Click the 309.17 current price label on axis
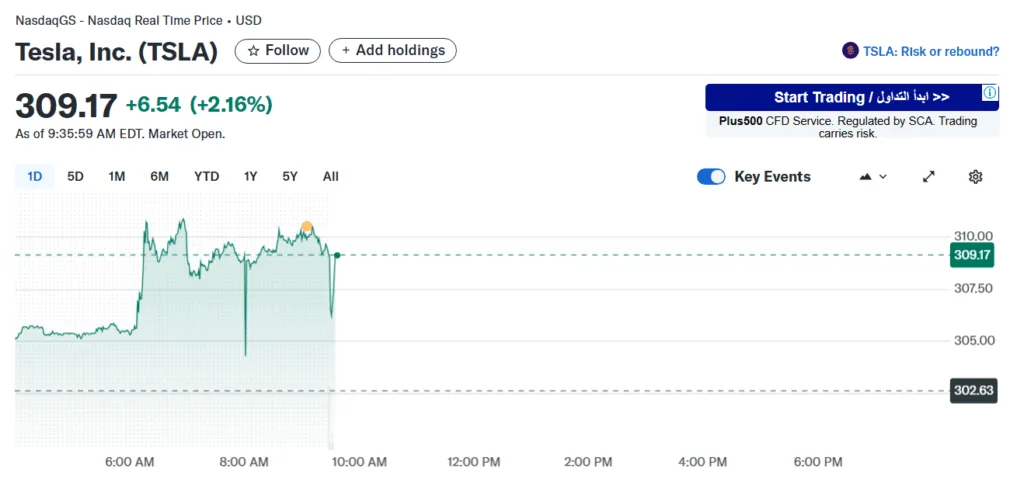Viewport: 1024px width, 482px height. (x=972, y=255)
